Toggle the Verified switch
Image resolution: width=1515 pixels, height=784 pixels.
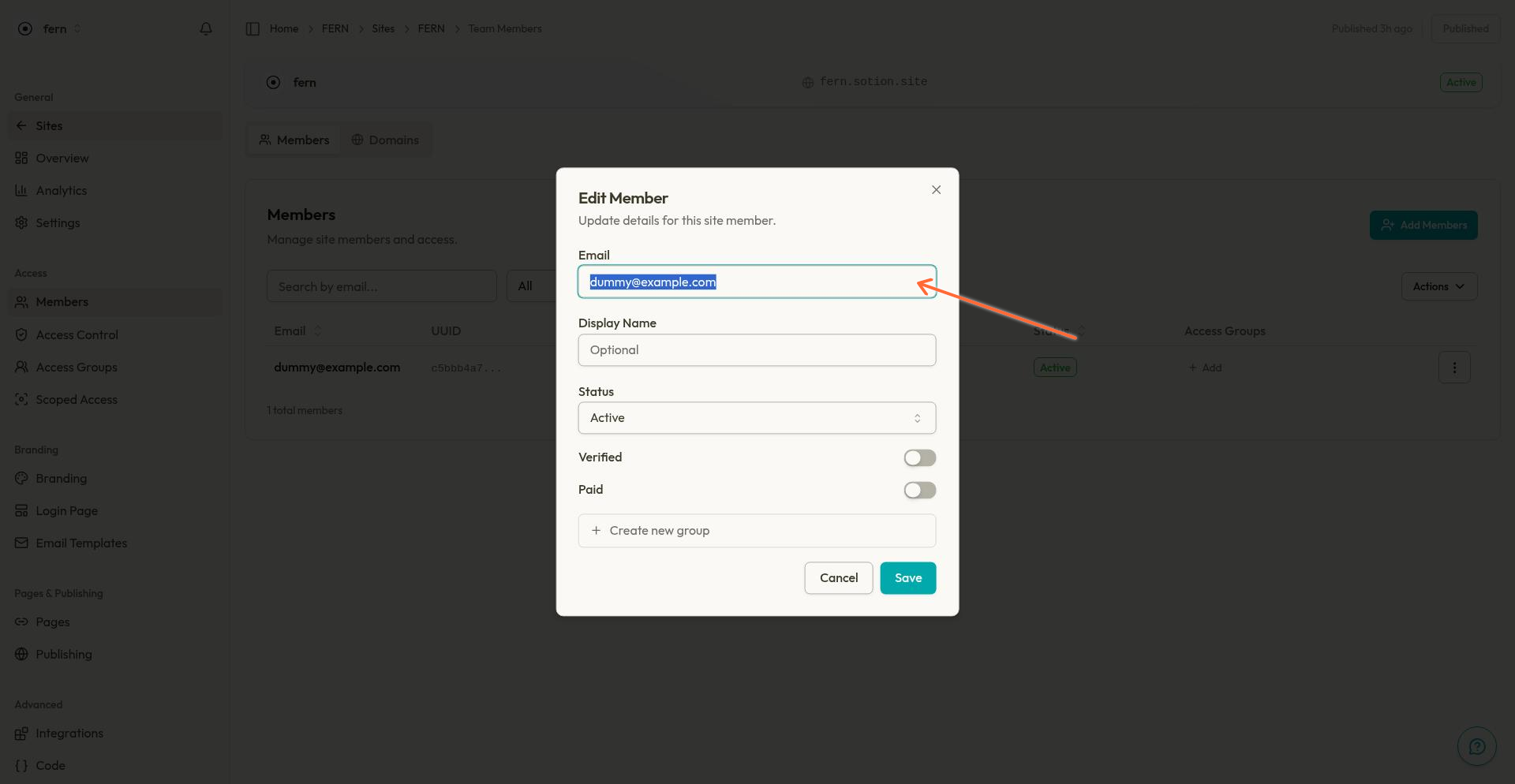[920, 457]
